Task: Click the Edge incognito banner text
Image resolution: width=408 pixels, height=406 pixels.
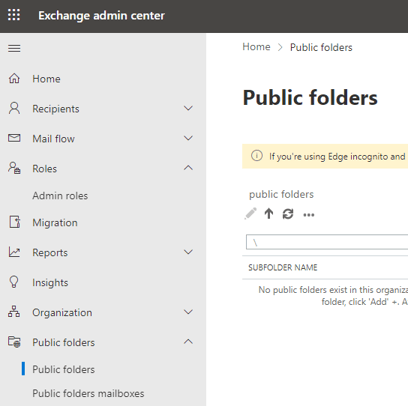Action: (x=337, y=157)
